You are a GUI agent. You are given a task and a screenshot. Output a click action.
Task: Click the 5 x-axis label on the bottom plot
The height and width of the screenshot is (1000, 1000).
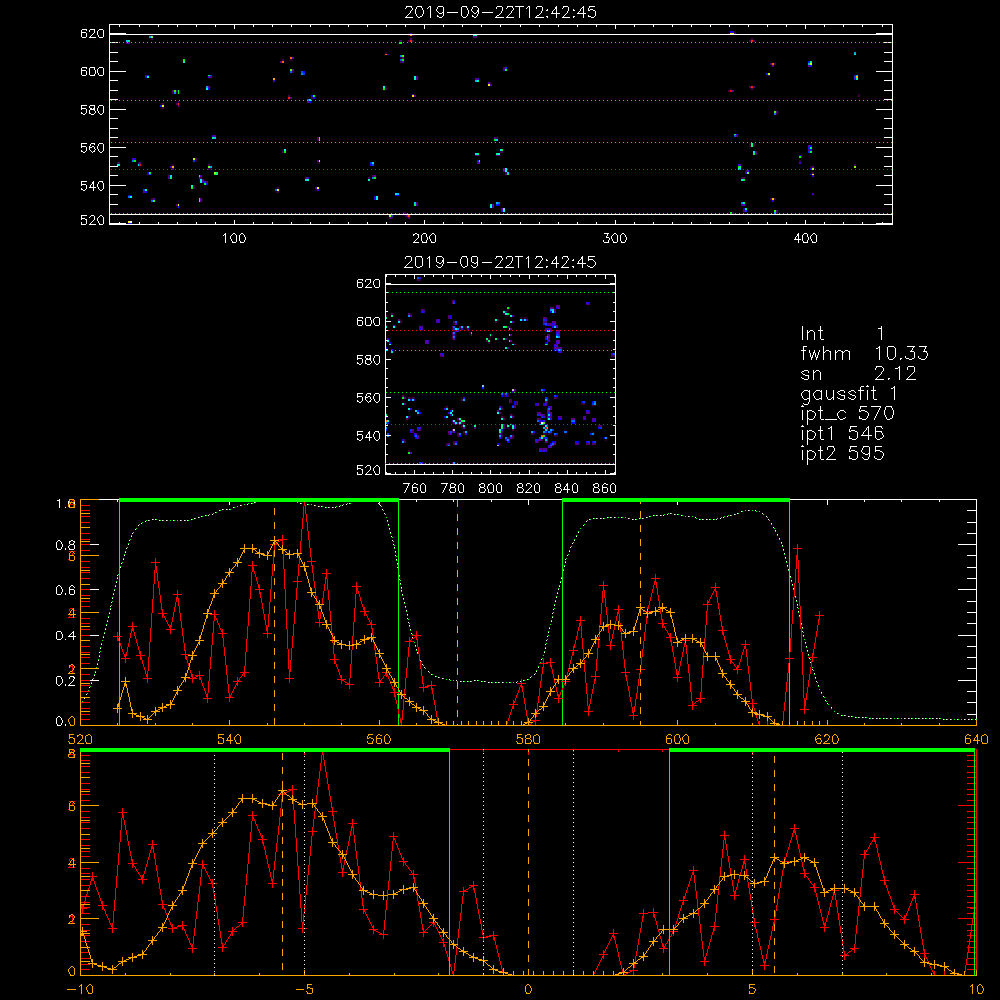[753, 990]
